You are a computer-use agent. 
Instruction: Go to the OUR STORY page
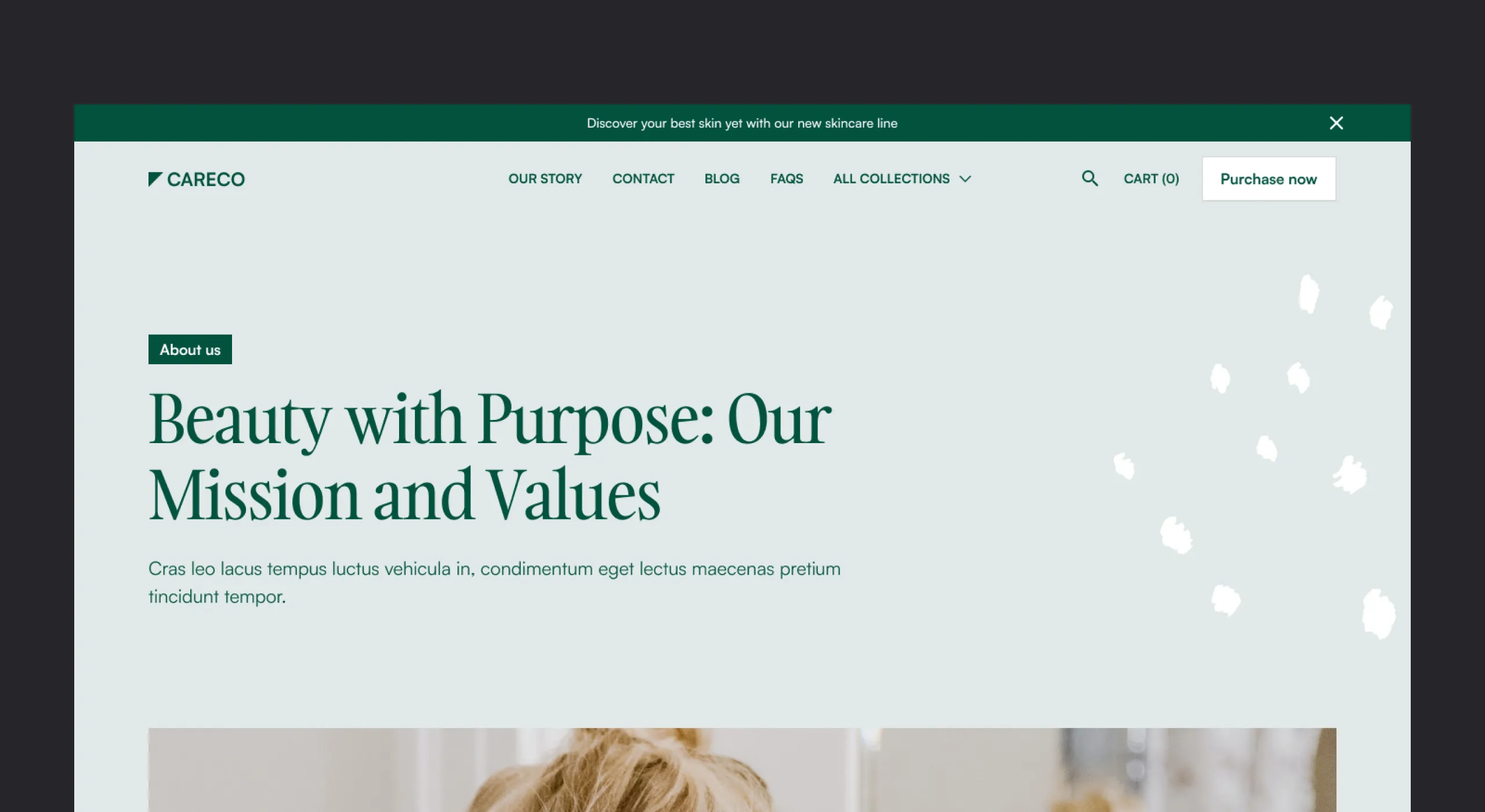tap(545, 179)
